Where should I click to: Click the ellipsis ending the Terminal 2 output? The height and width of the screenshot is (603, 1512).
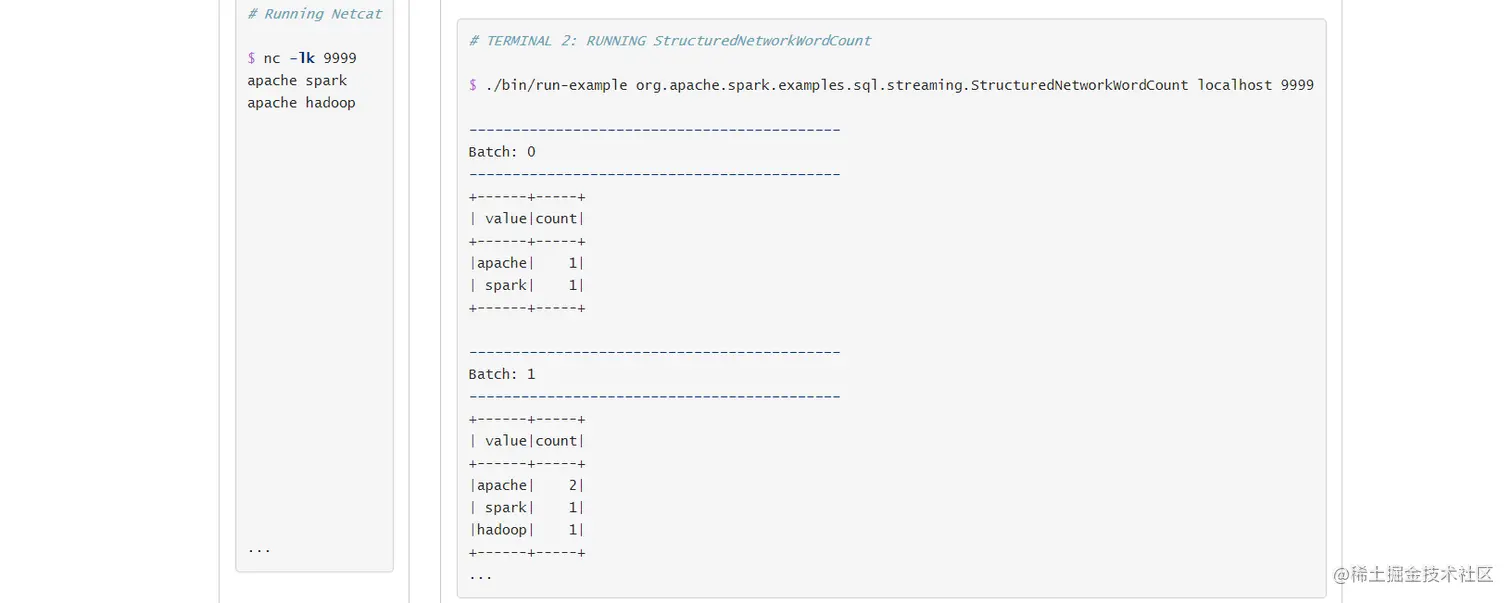tap(480, 577)
